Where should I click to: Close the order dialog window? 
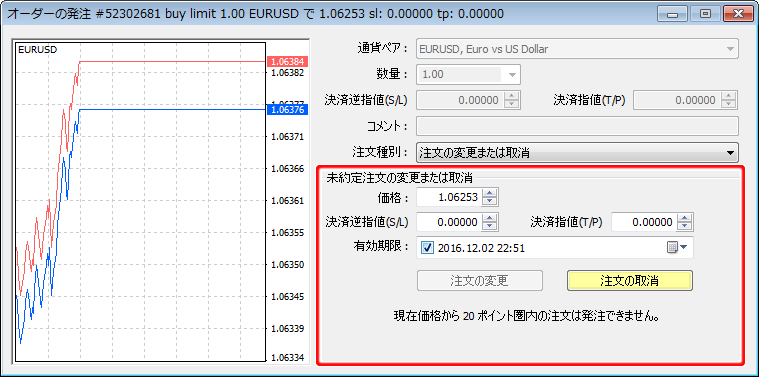738,14
